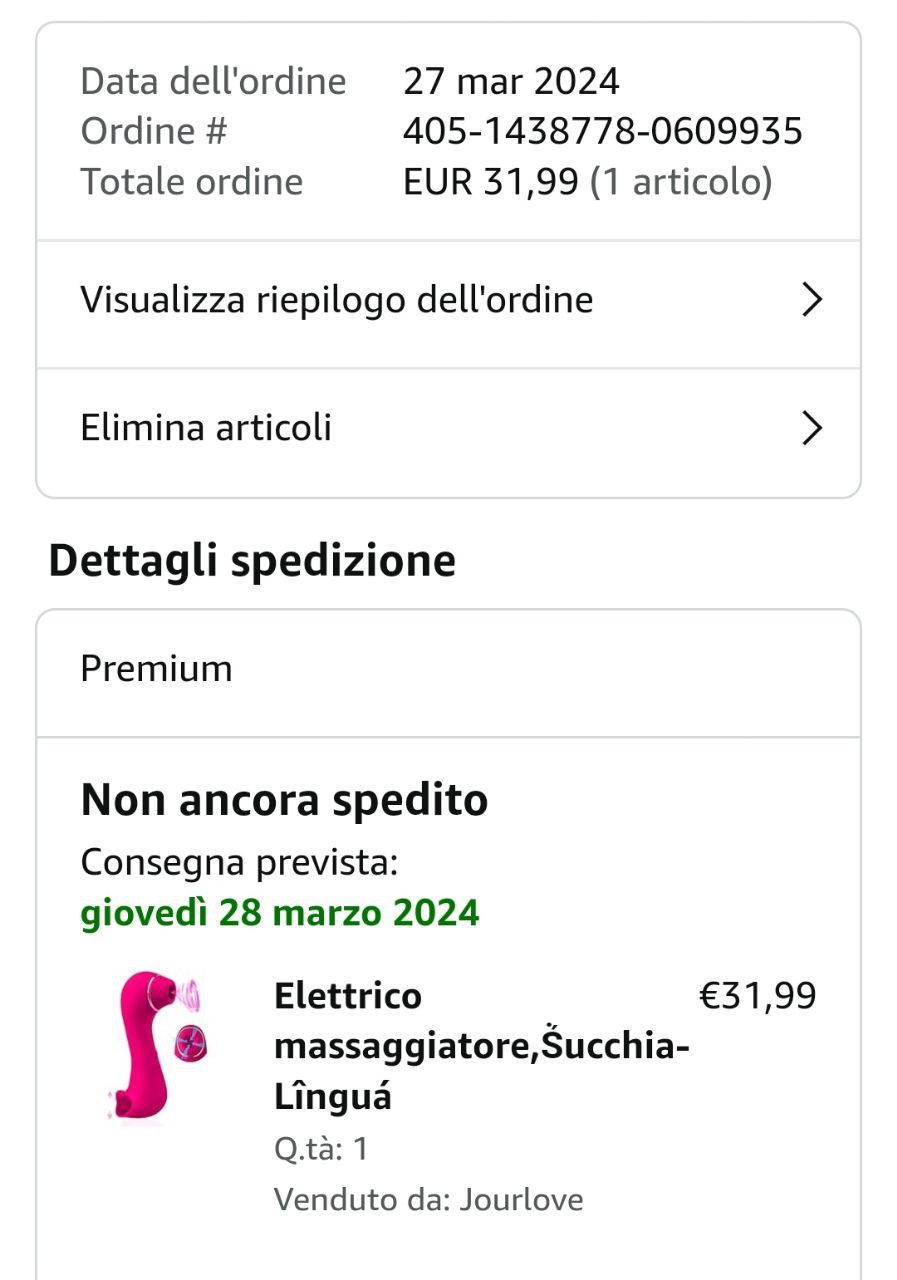This screenshot has height=1280, width=897.
Task: Select the Premium shipping label
Action: point(156,669)
